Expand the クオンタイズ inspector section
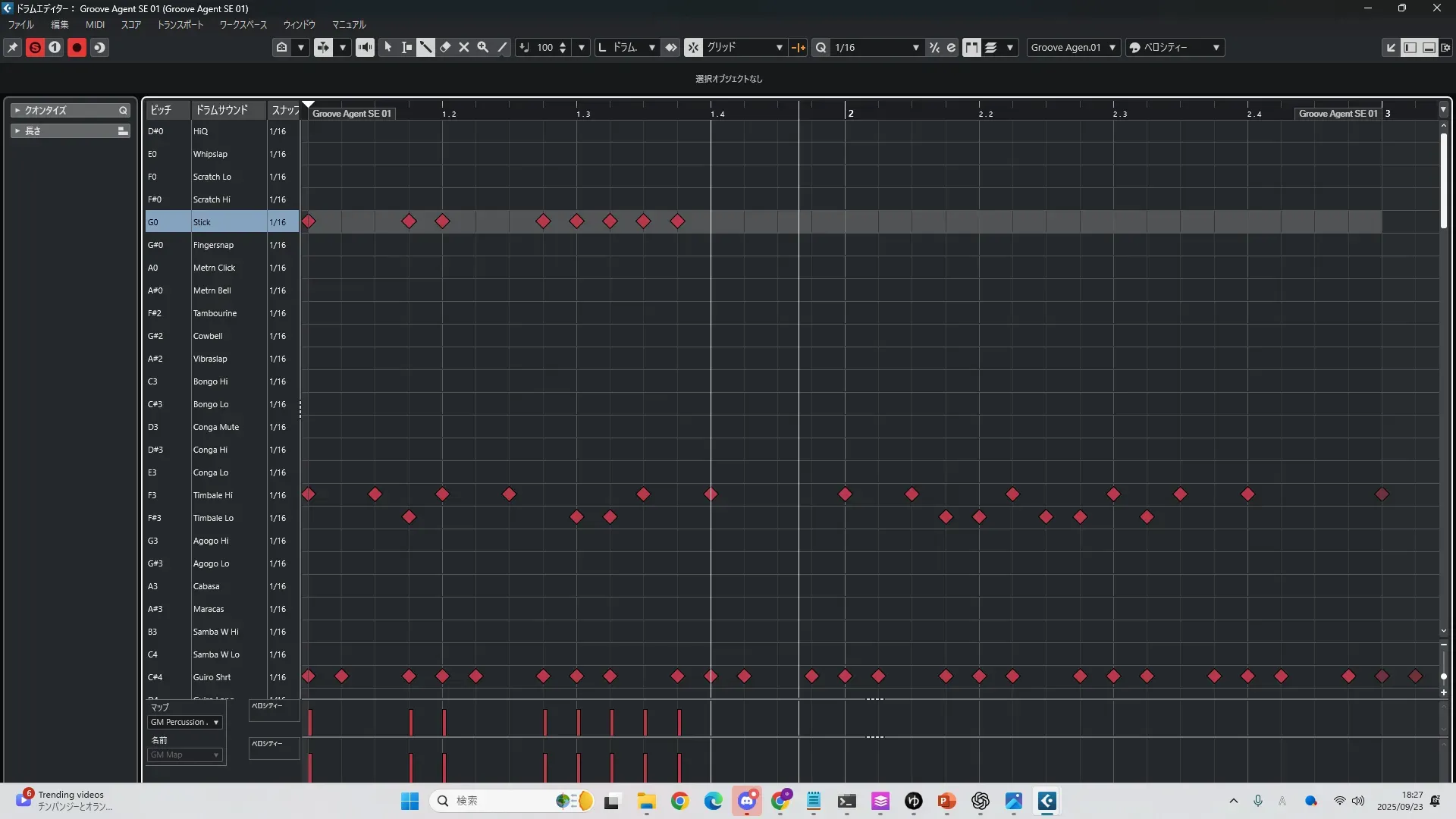 [17, 110]
